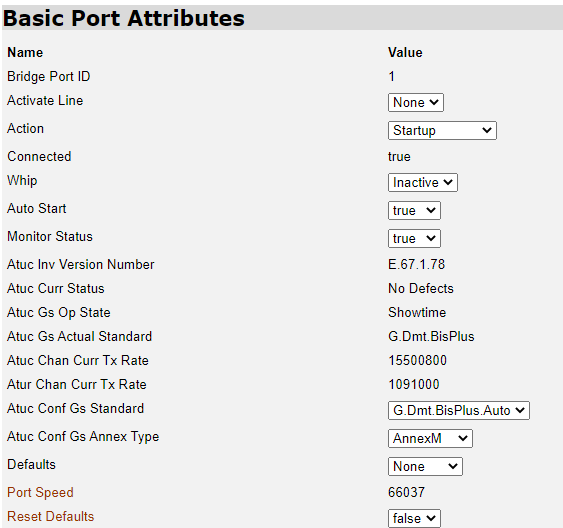The image size is (563, 528).
Task: Click the Showtime op state value
Action: tap(417, 313)
